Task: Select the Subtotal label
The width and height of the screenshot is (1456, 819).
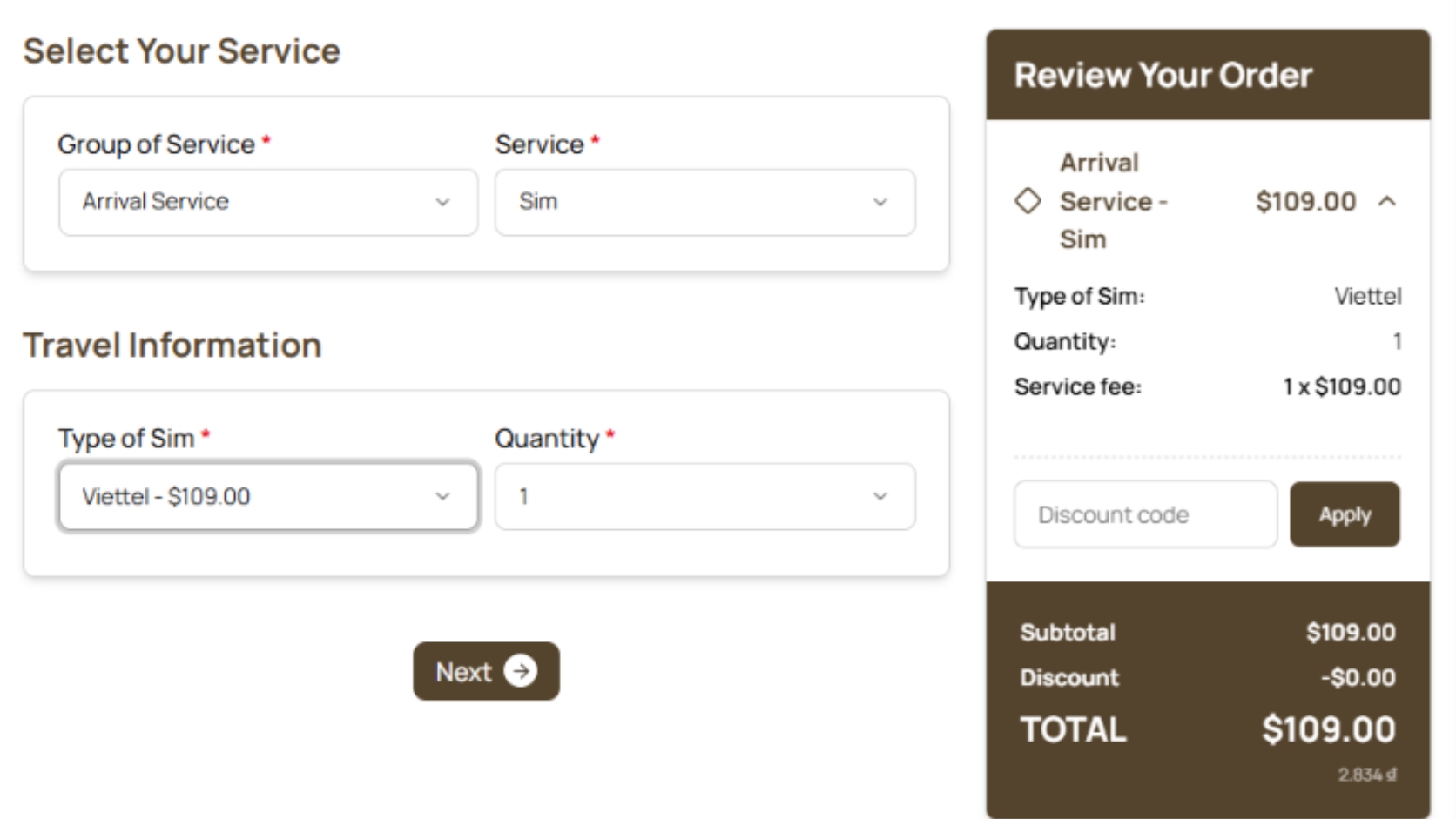Action: 1068,633
